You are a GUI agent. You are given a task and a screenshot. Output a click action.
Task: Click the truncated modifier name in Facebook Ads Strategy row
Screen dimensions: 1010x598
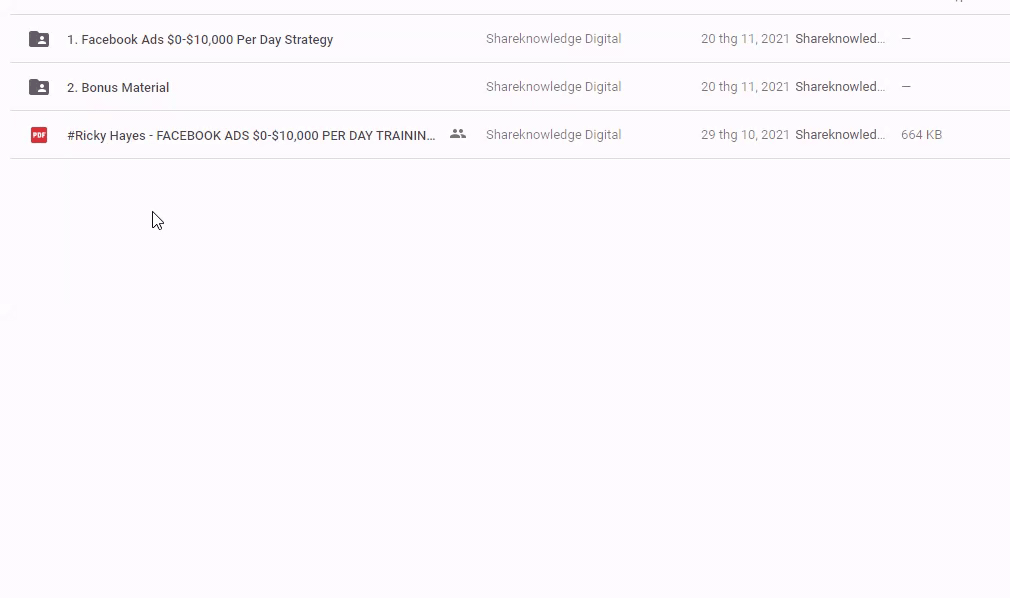840,39
